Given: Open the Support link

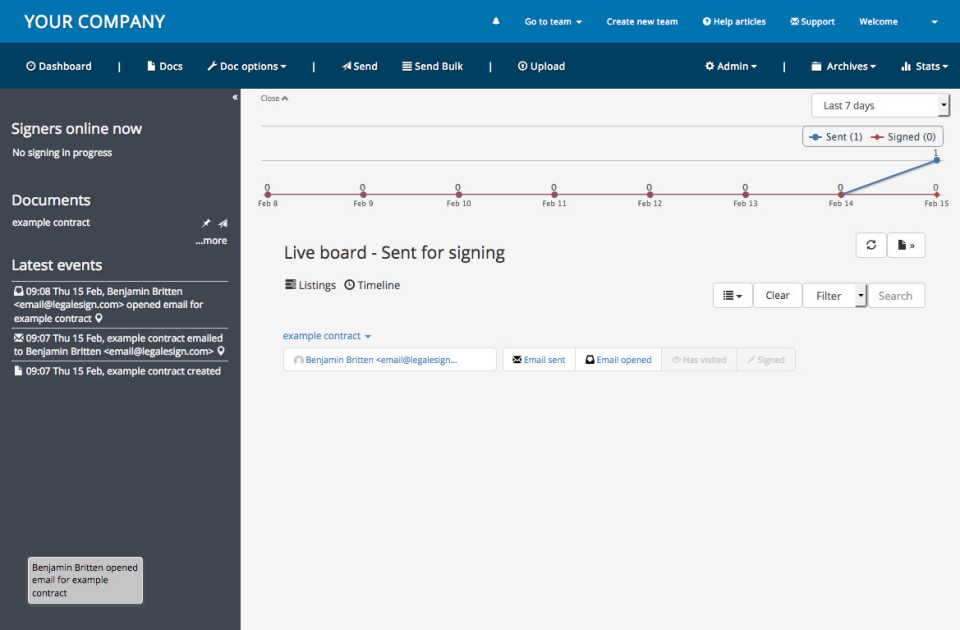Looking at the screenshot, I should [x=812, y=21].
